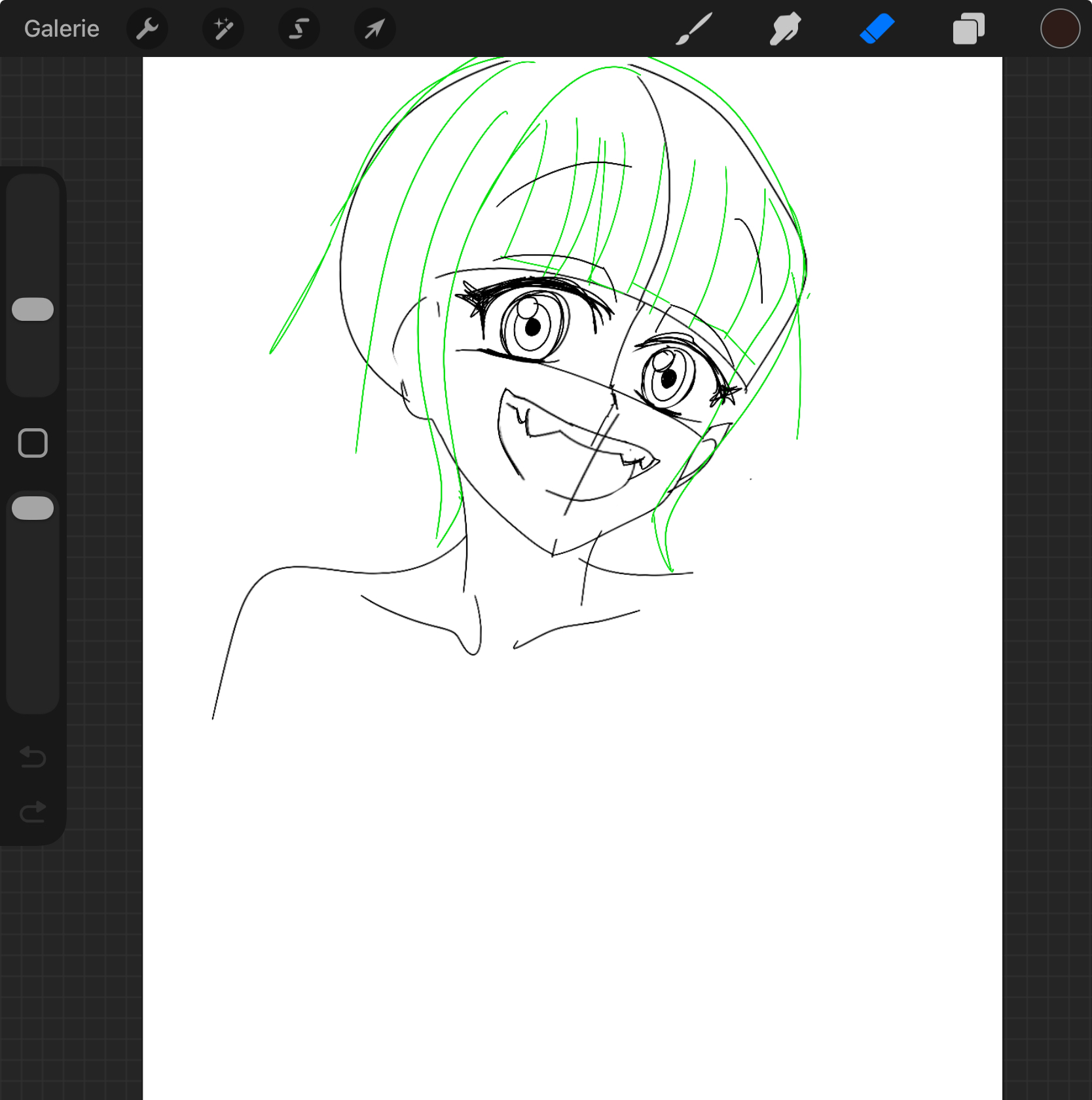Open the Adjustments magic wand menu
1092x1100 pixels.
coord(223,29)
